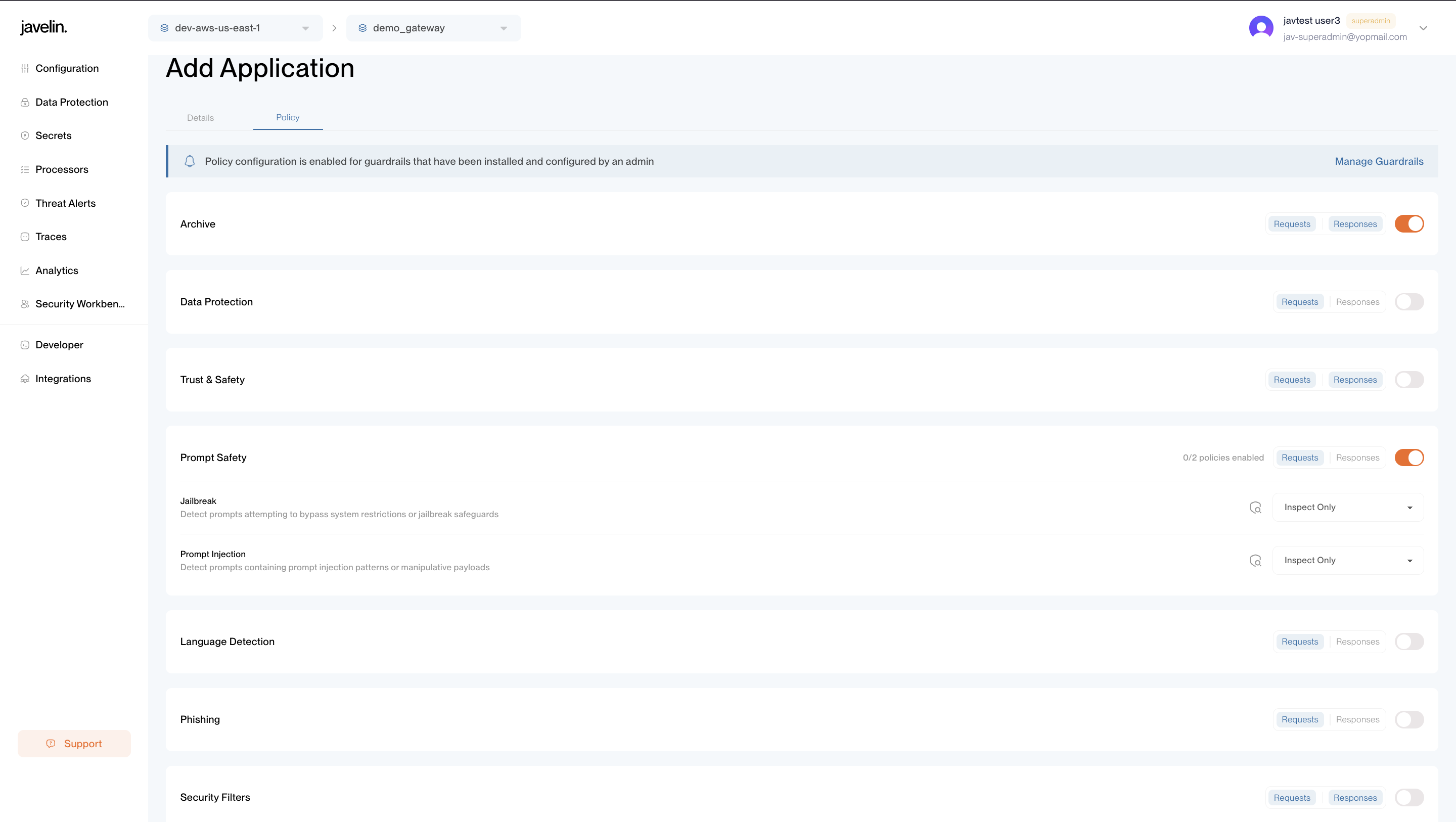
Task: Click the user avatar icon
Action: tap(1261, 28)
